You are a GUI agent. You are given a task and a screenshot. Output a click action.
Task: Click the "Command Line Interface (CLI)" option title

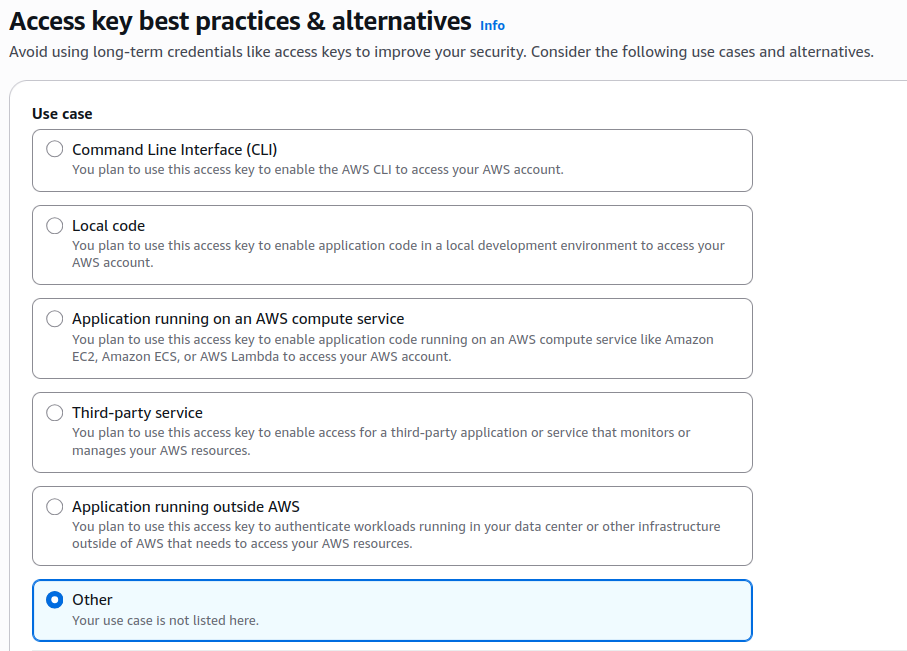174,150
